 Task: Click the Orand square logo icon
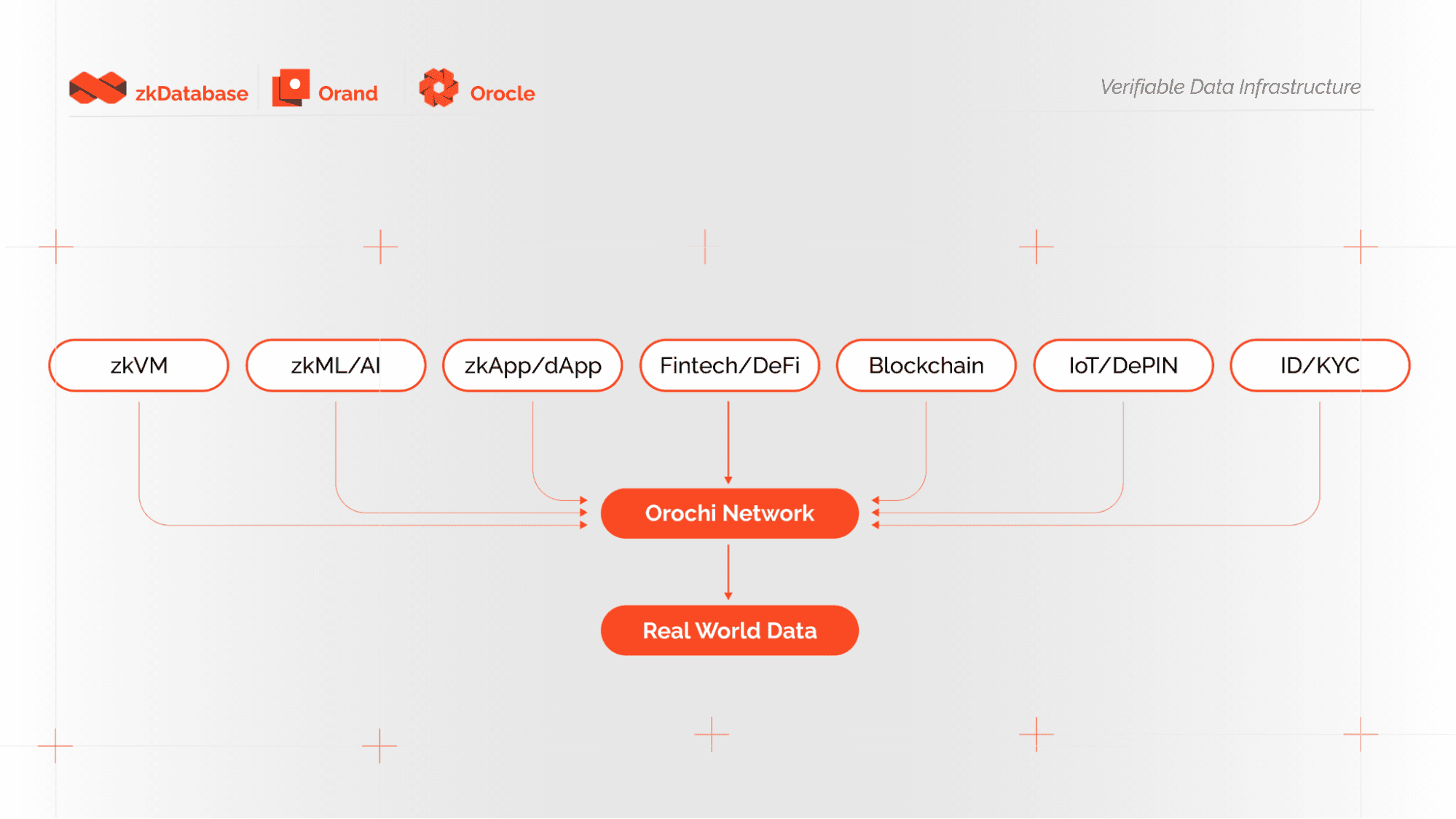(x=291, y=88)
